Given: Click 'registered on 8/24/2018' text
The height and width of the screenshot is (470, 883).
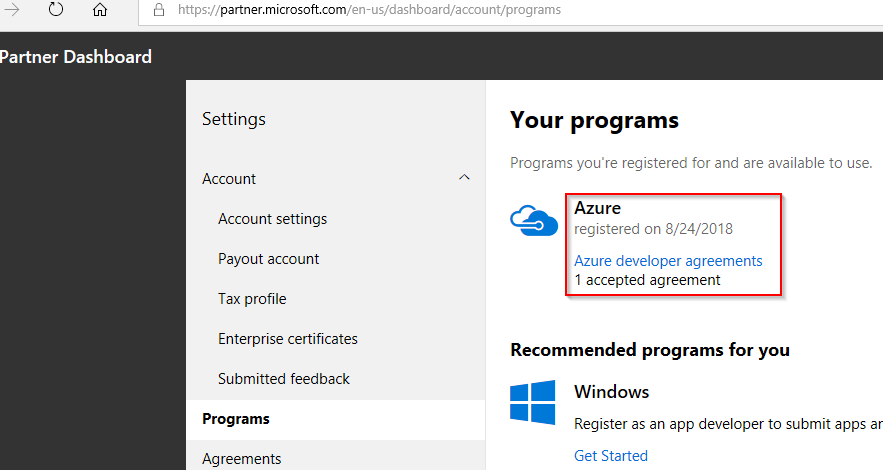Looking at the screenshot, I should coord(653,229).
